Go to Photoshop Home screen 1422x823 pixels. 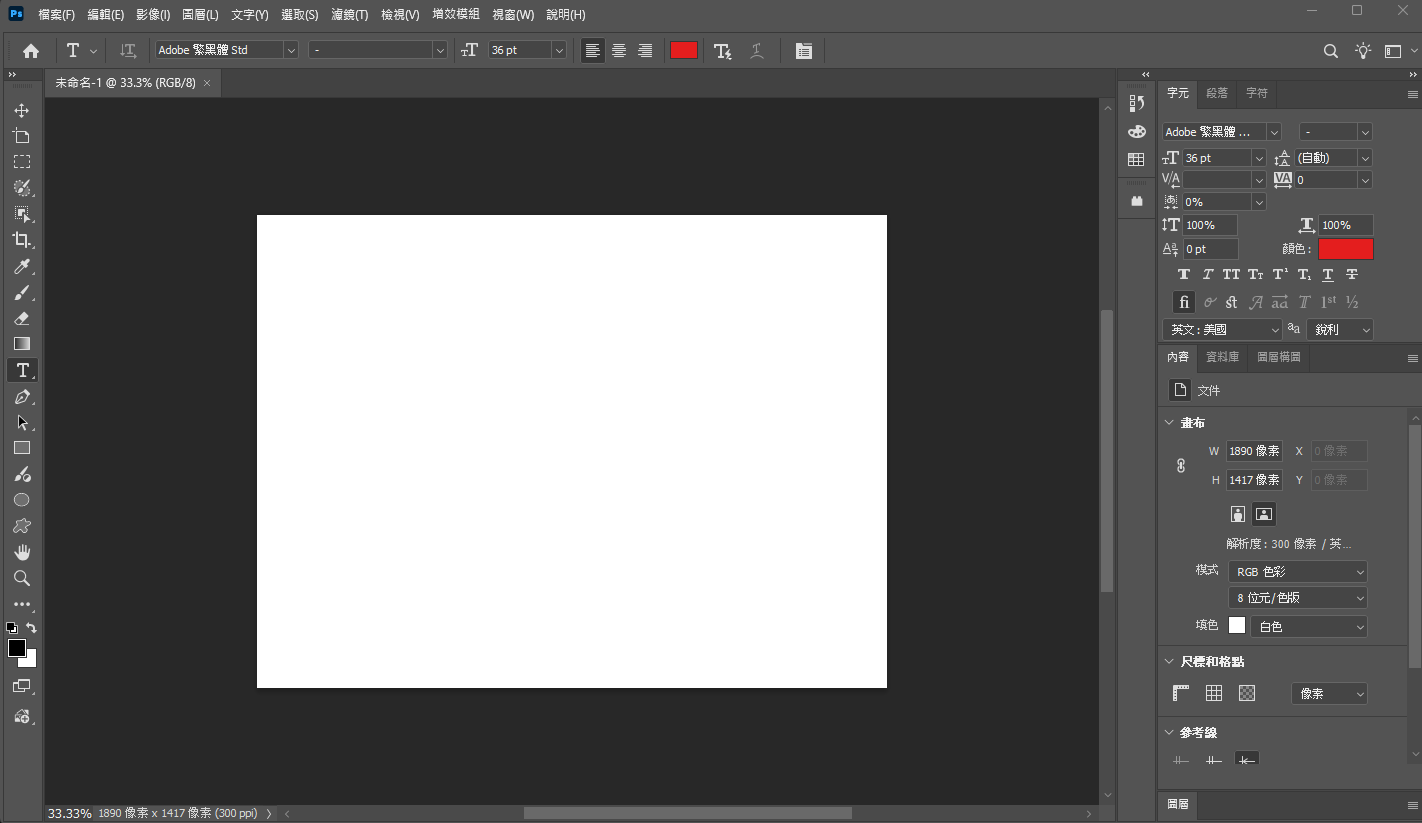tap(31, 50)
